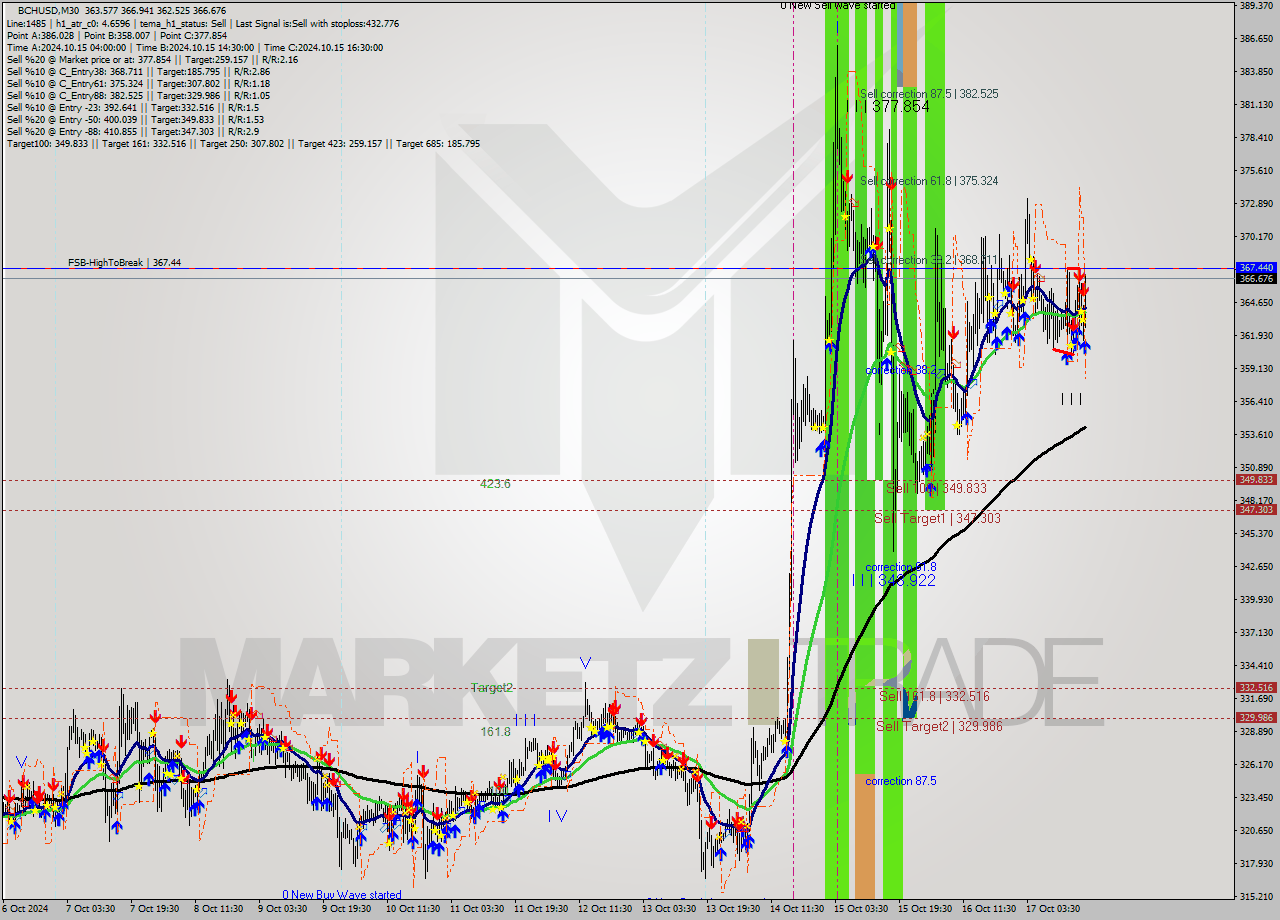Screen dimensions: 1280x920
Task: Click the red 347.303 price axis tag
Action: pos(1256,510)
